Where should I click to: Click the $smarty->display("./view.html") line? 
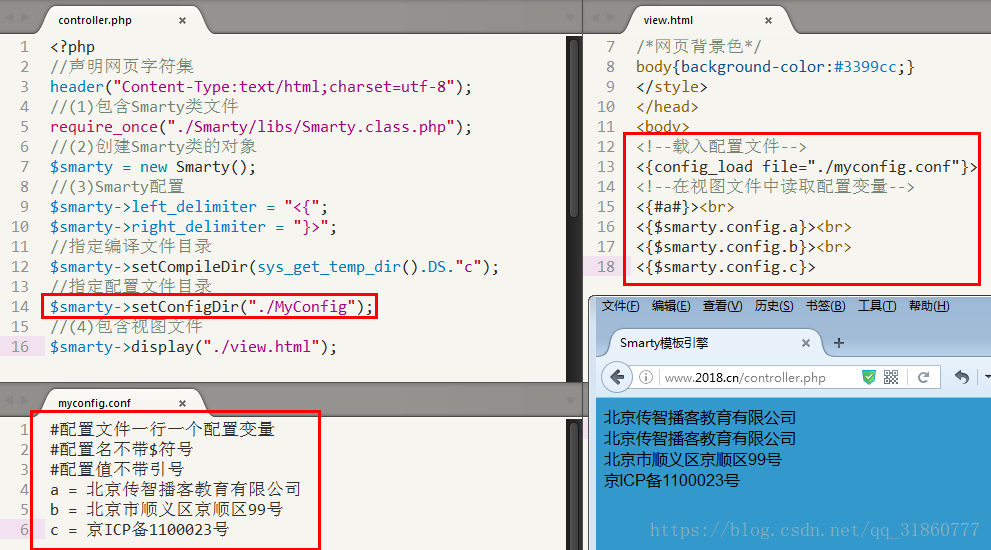[193, 346]
